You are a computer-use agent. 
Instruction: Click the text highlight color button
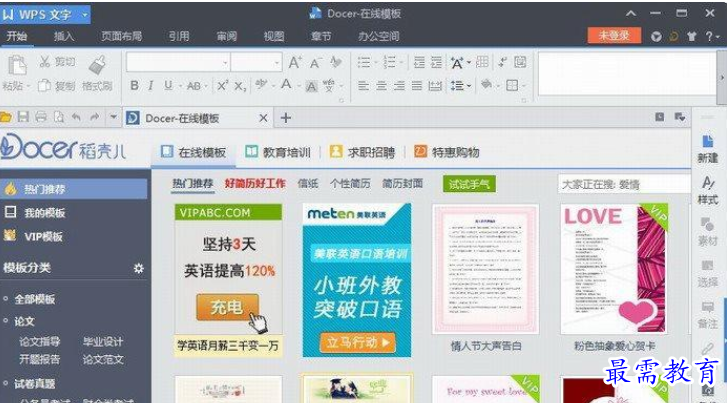pos(261,85)
